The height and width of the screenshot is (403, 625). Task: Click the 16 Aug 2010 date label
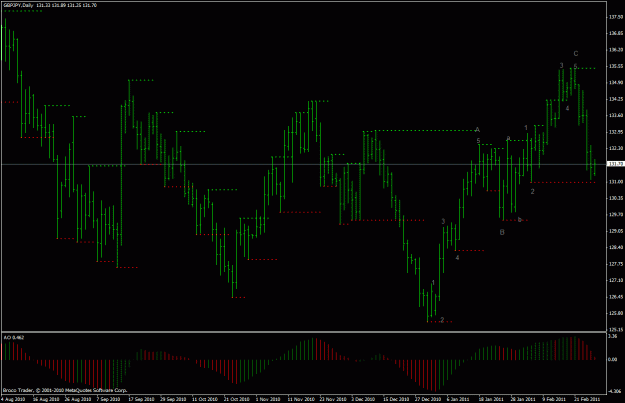click(46, 399)
